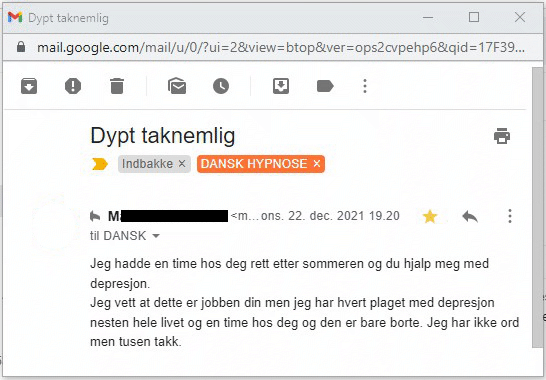Open the labels icon in the toolbar

(325, 86)
